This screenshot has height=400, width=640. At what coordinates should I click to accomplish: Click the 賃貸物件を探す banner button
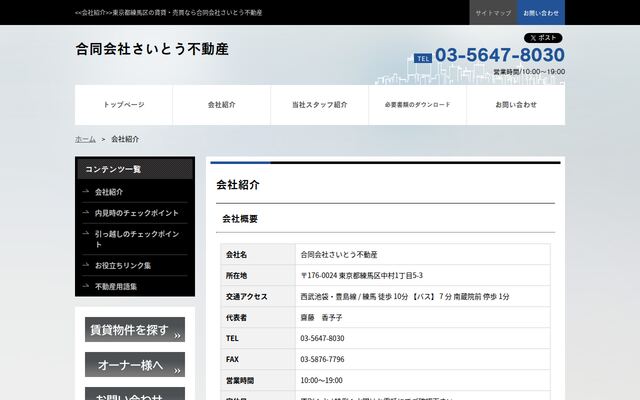click(135, 329)
